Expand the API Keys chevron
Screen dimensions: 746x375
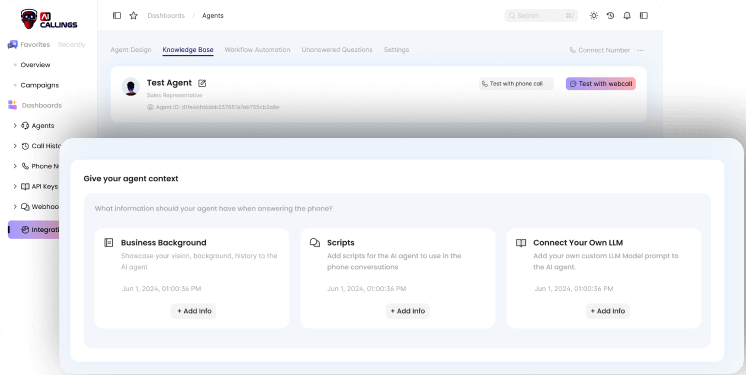[x=15, y=187]
